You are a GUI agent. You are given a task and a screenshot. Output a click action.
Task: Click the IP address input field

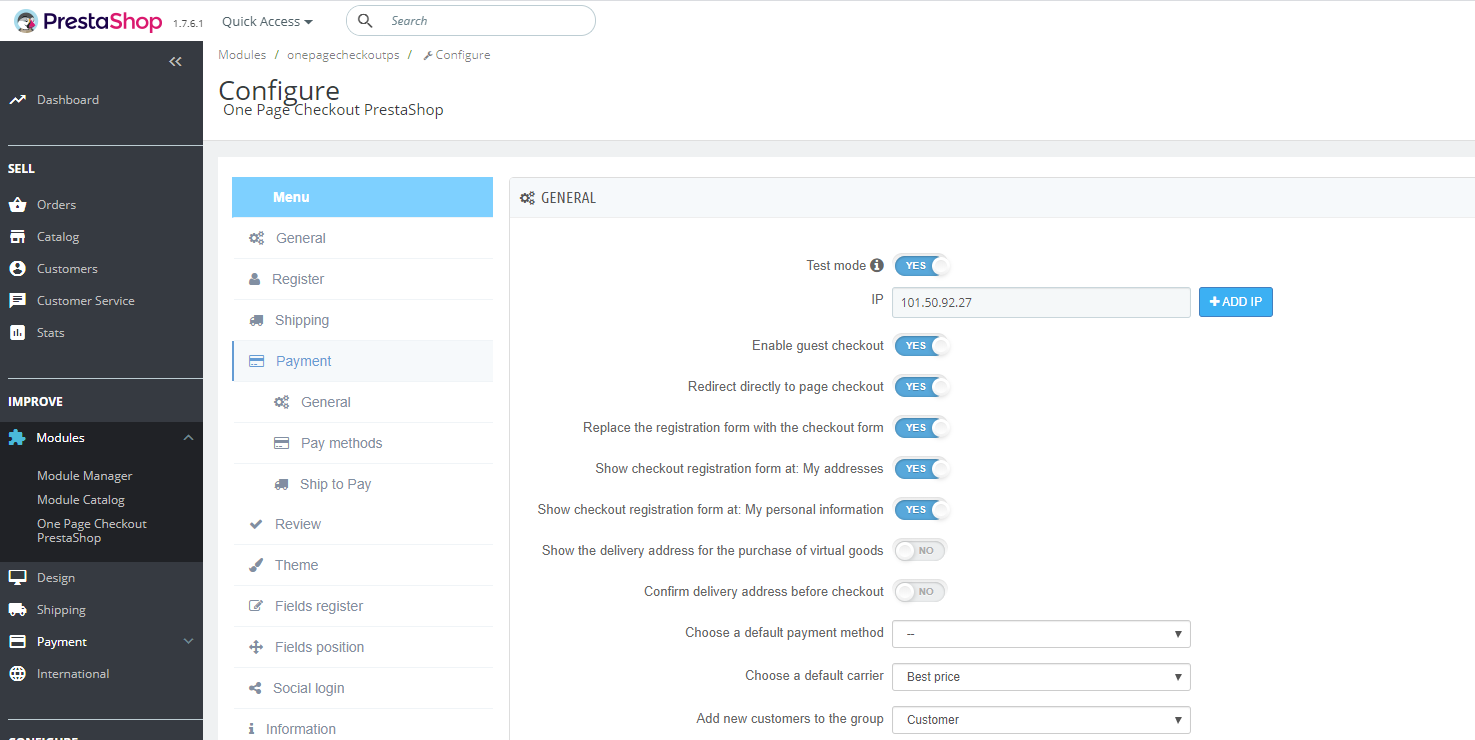point(1041,302)
